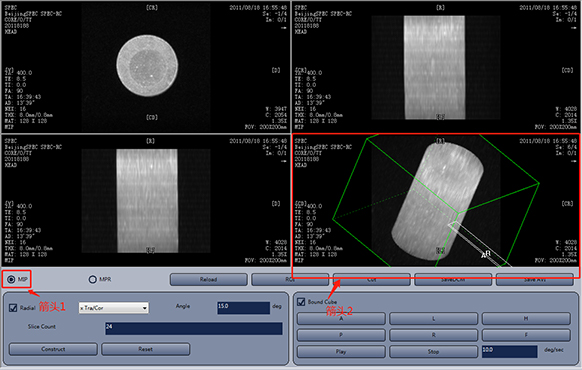The image size is (582, 370).
Task: Click the R orientation button
Action: click(x=434, y=335)
